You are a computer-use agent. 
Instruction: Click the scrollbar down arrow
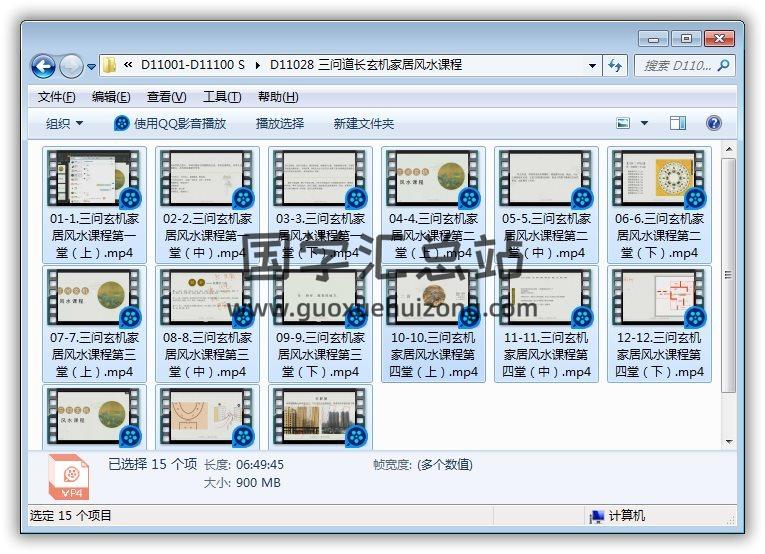[x=729, y=442]
